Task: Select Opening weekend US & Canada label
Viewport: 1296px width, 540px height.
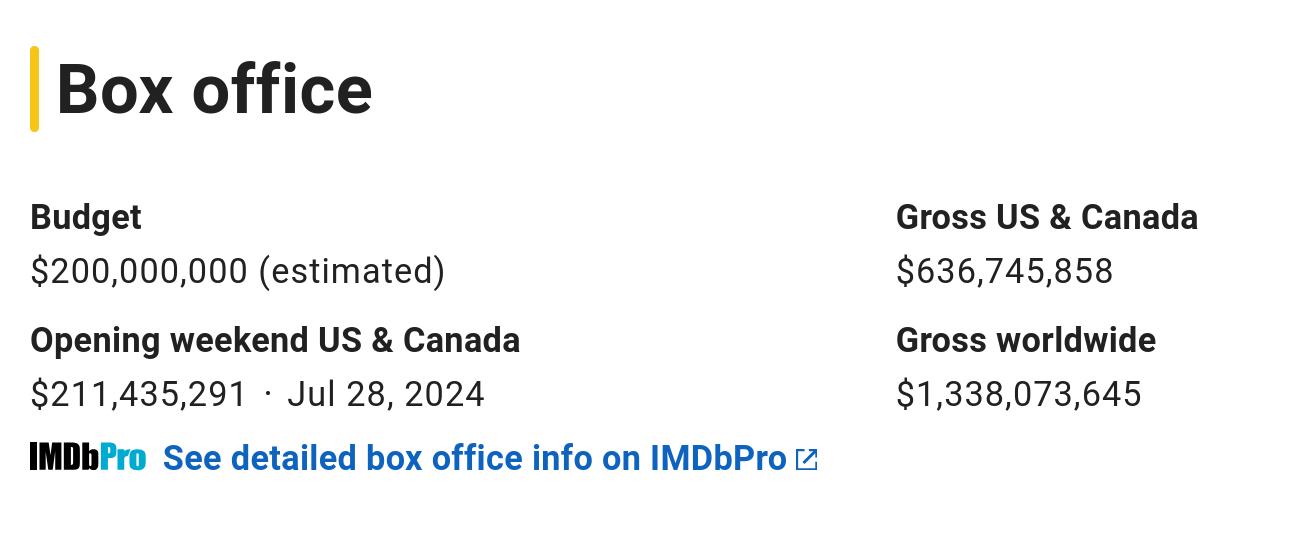Action: 275,340
